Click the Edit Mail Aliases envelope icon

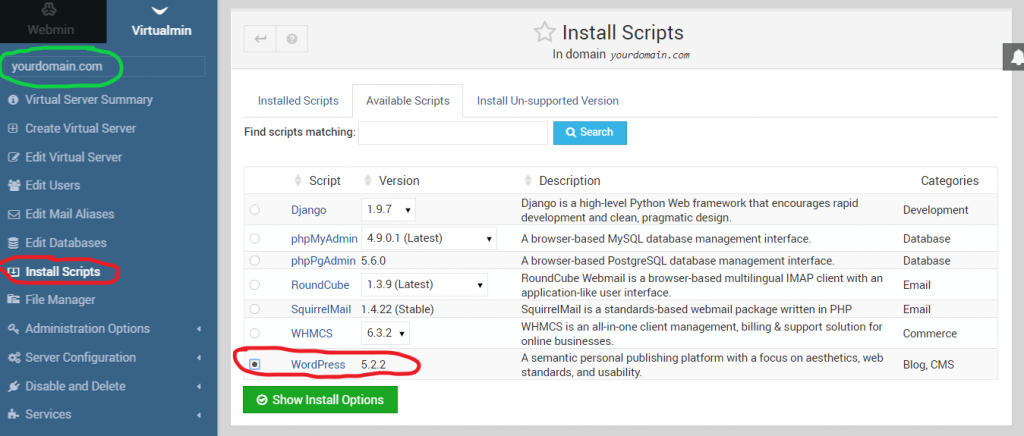[12, 214]
